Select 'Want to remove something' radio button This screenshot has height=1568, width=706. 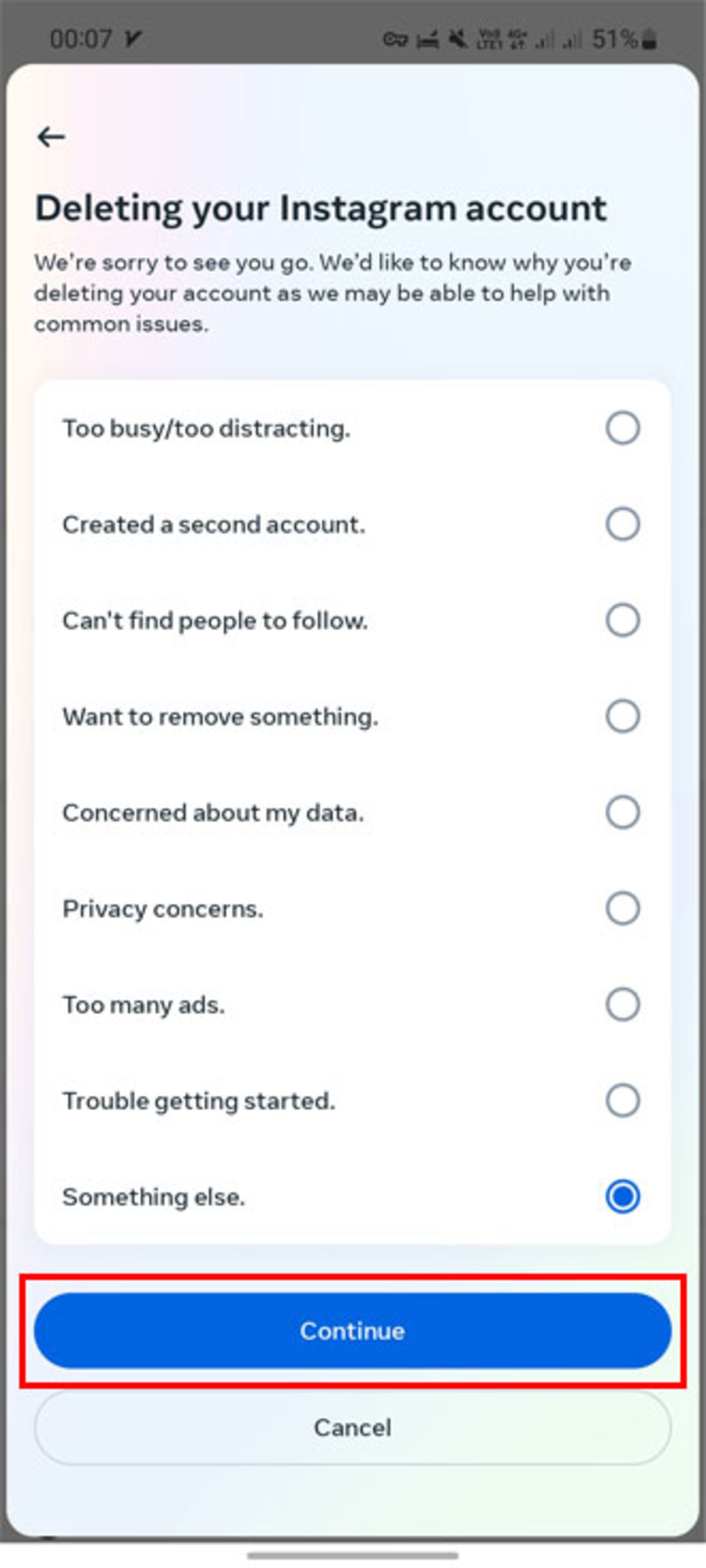[623, 716]
